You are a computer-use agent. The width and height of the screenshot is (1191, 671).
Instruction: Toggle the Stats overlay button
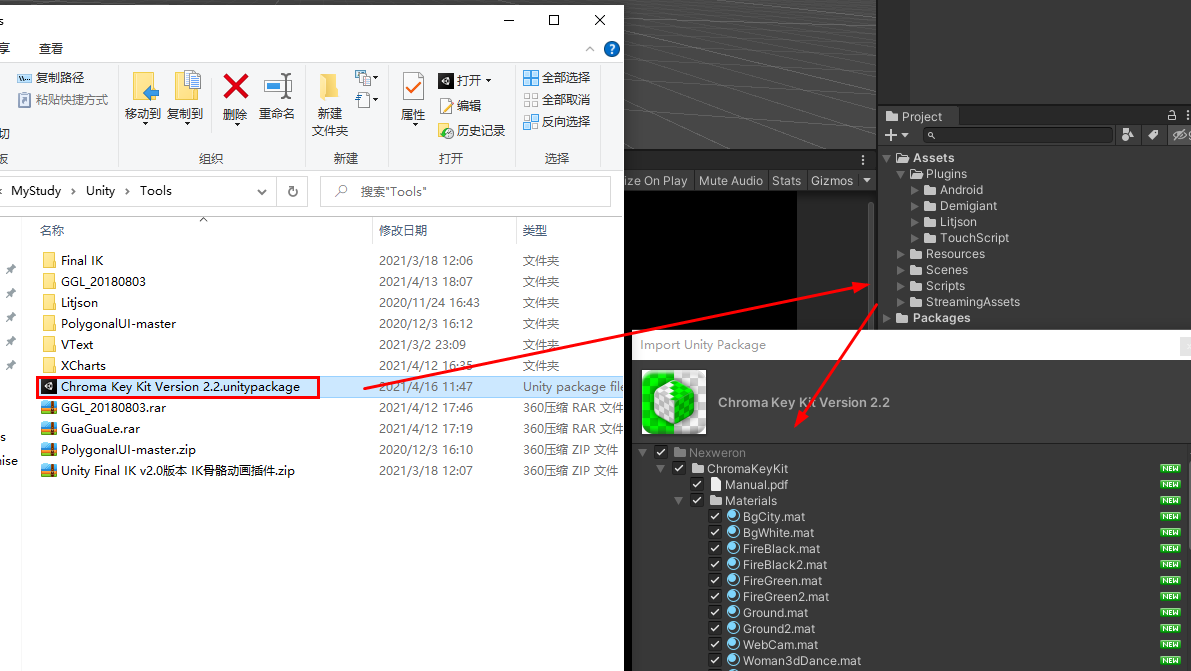point(786,180)
